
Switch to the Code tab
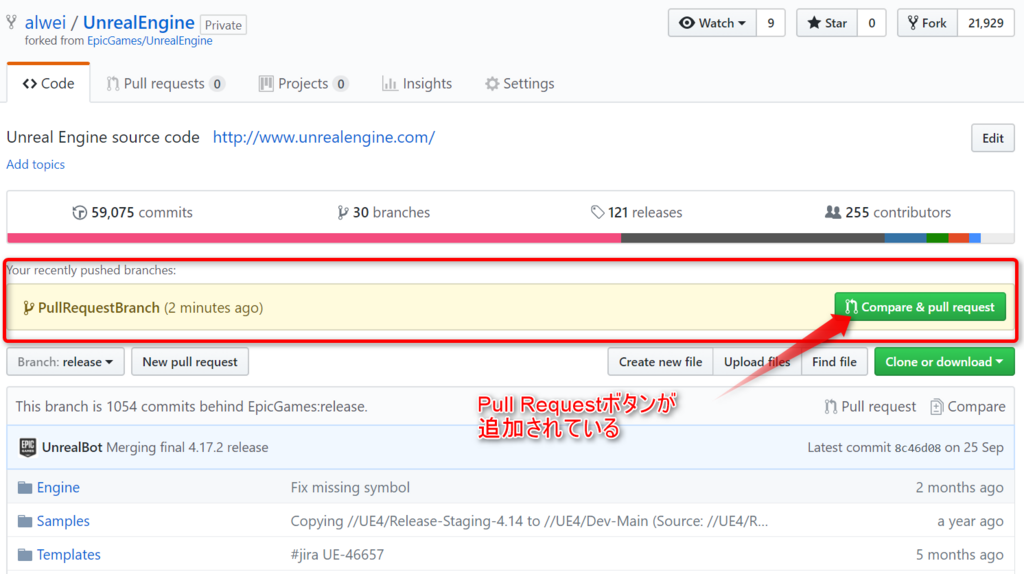click(48, 84)
